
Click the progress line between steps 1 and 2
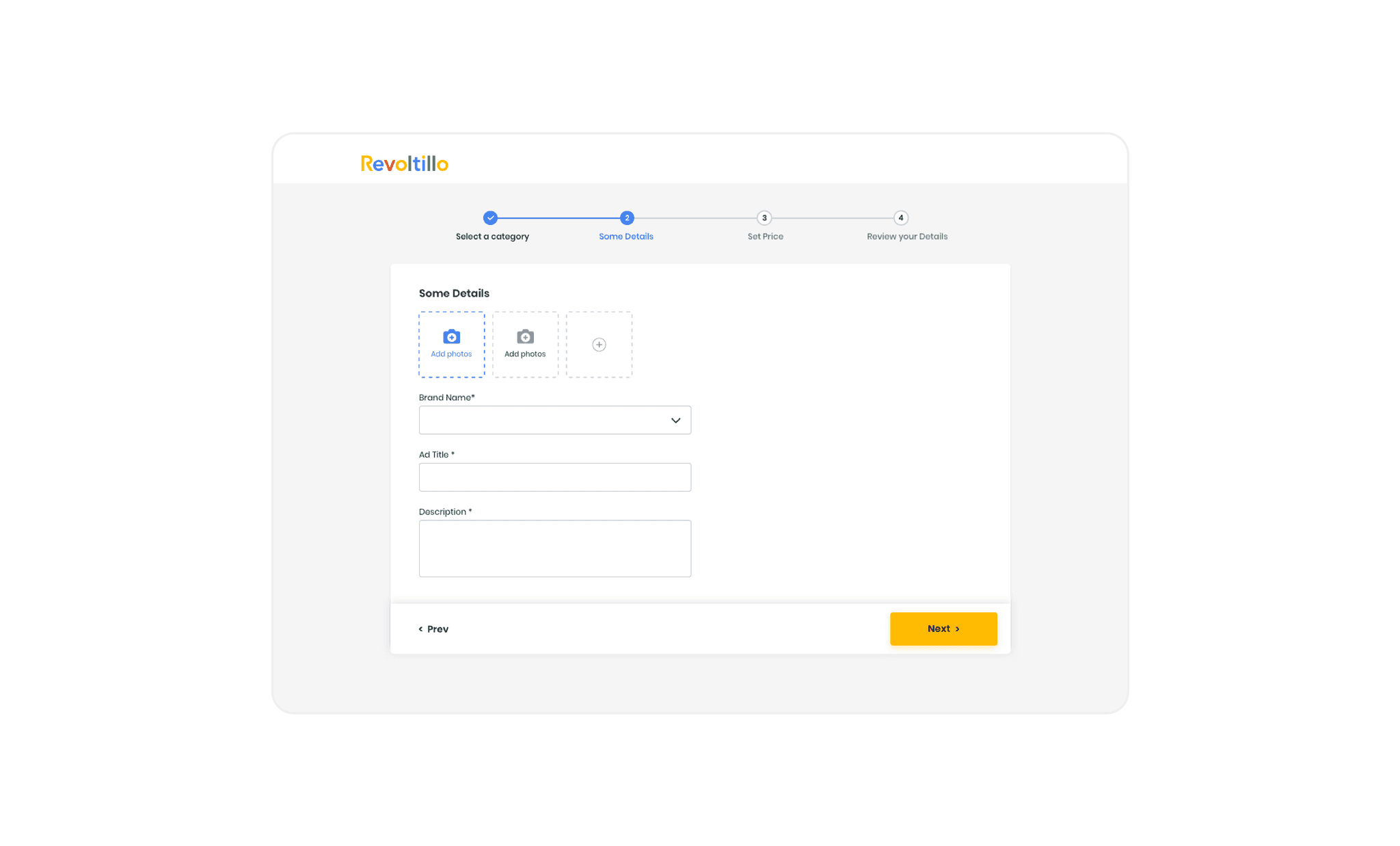[x=558, y=218]
